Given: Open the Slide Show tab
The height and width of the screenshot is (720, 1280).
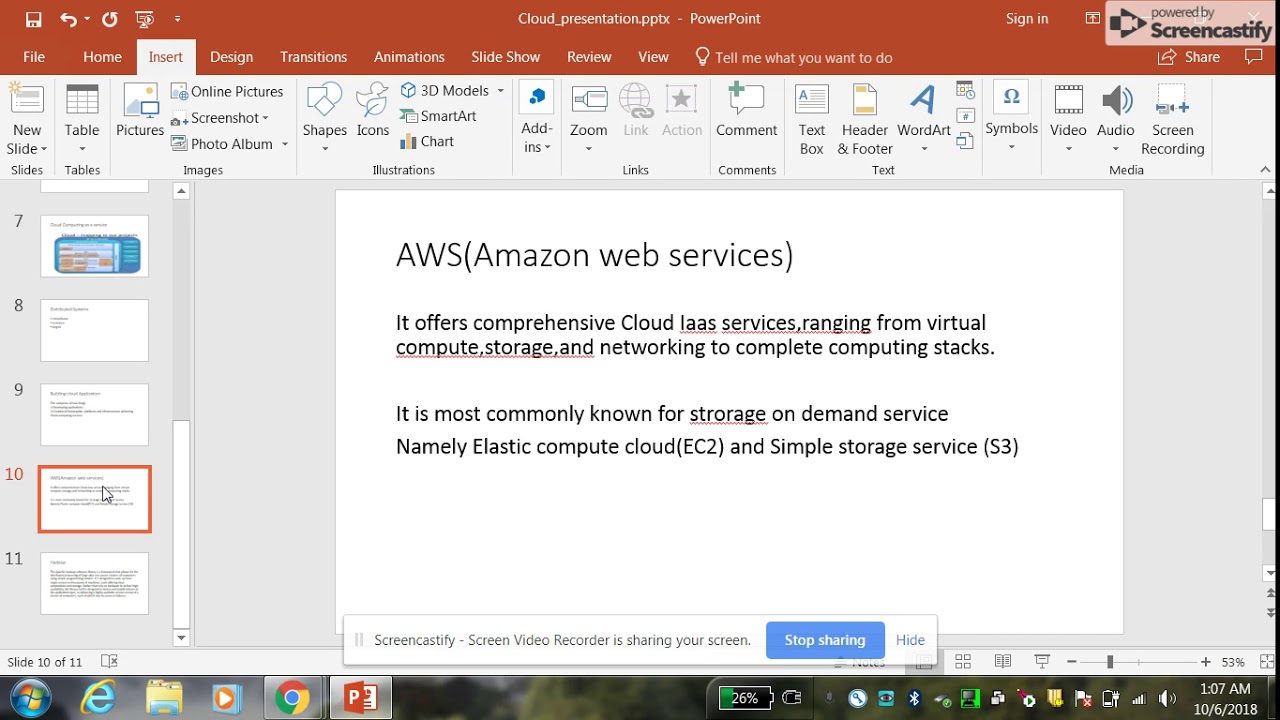Looking at the screenshot, I should [505, 57].
